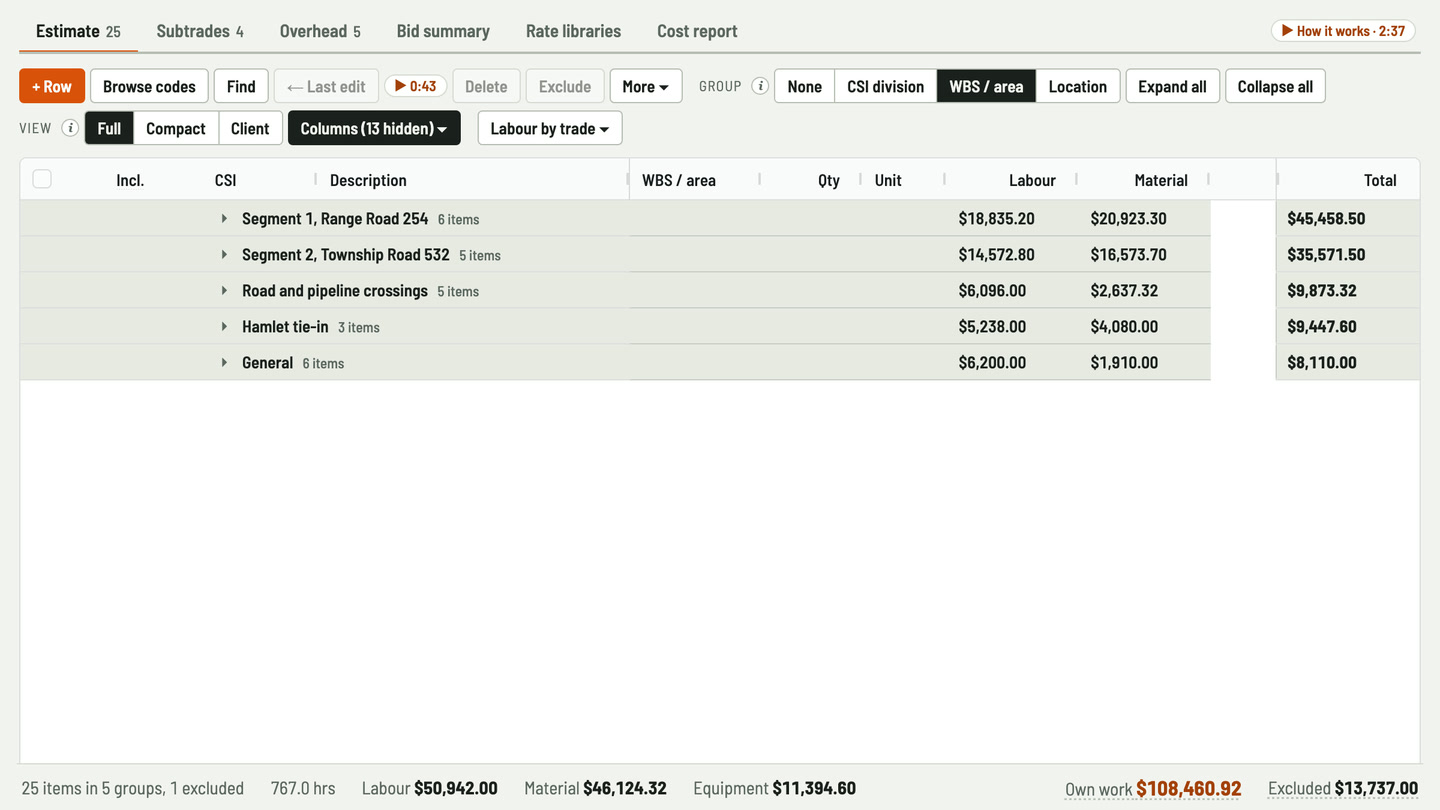Click Labour $50,942.00 in footer

point(429,788)
